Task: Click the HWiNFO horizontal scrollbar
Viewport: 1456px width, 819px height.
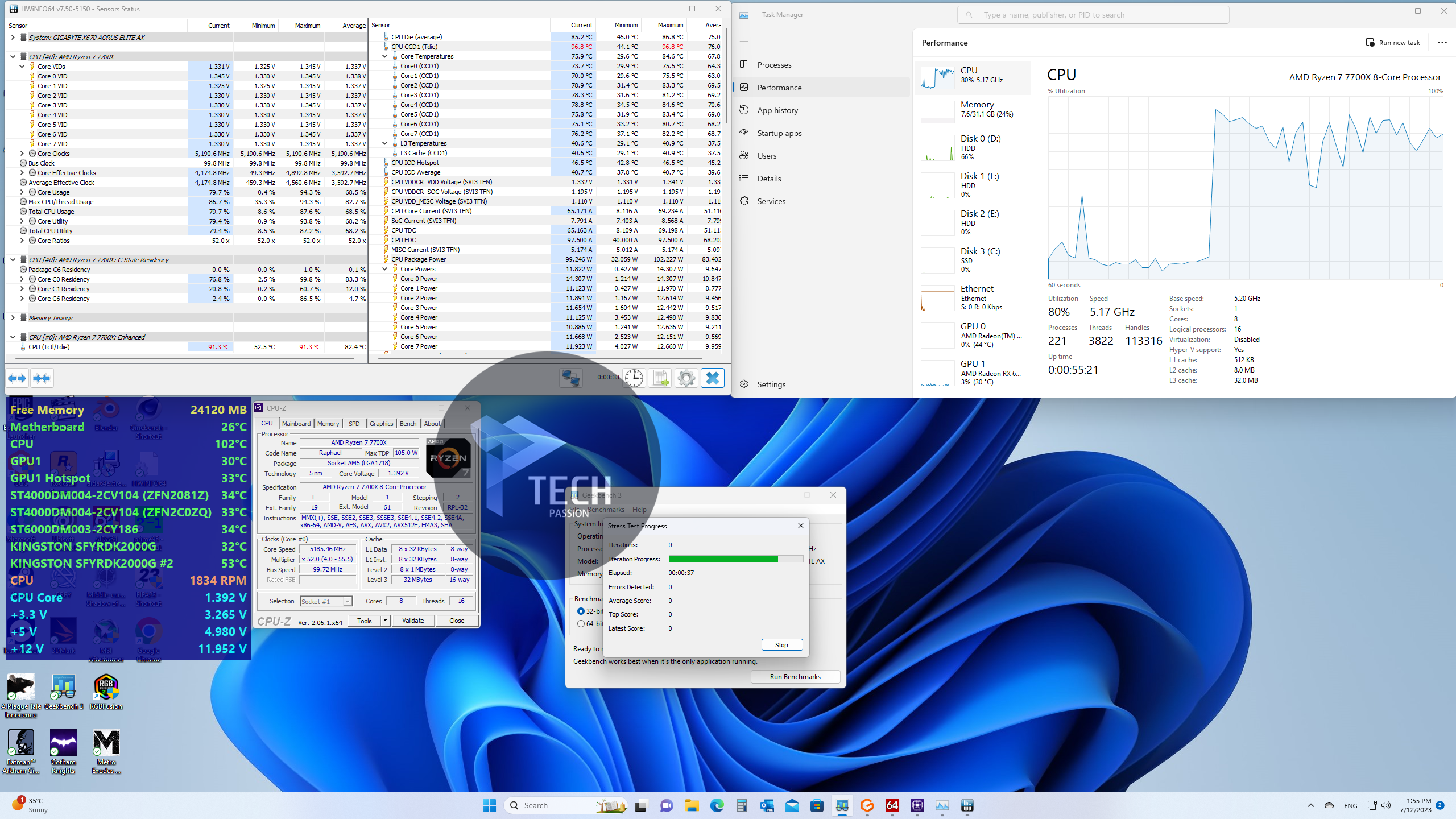Action: click(184, 359)
